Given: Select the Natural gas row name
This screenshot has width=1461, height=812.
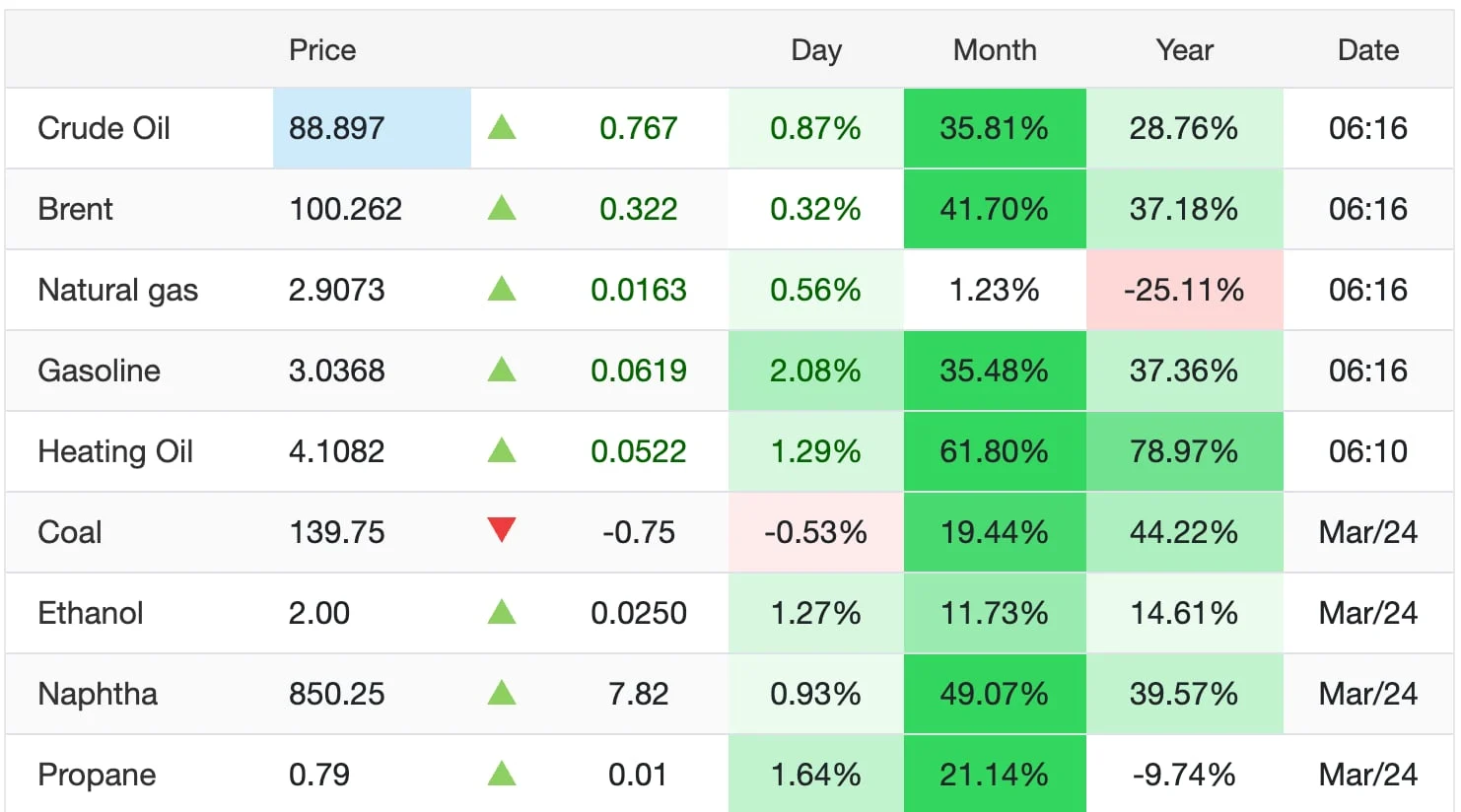Looking at the screenshot, I should [117, 290].
